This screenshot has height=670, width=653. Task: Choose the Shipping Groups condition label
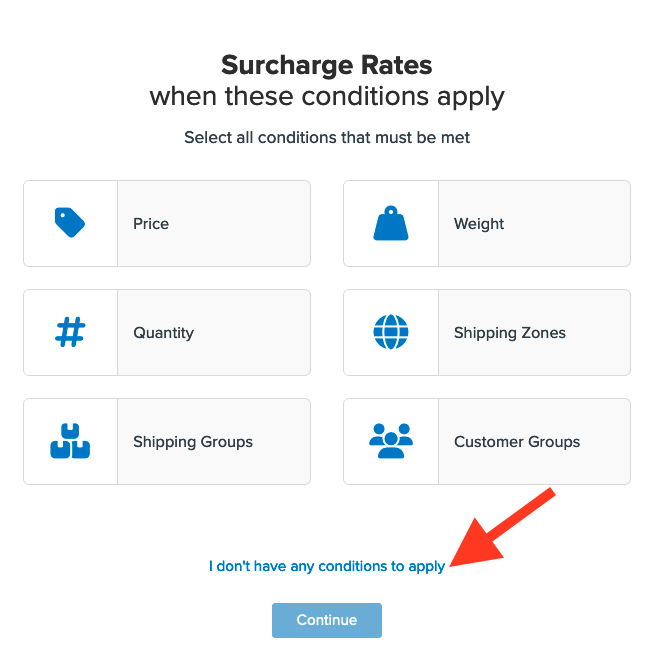click(x=193, y=442)
